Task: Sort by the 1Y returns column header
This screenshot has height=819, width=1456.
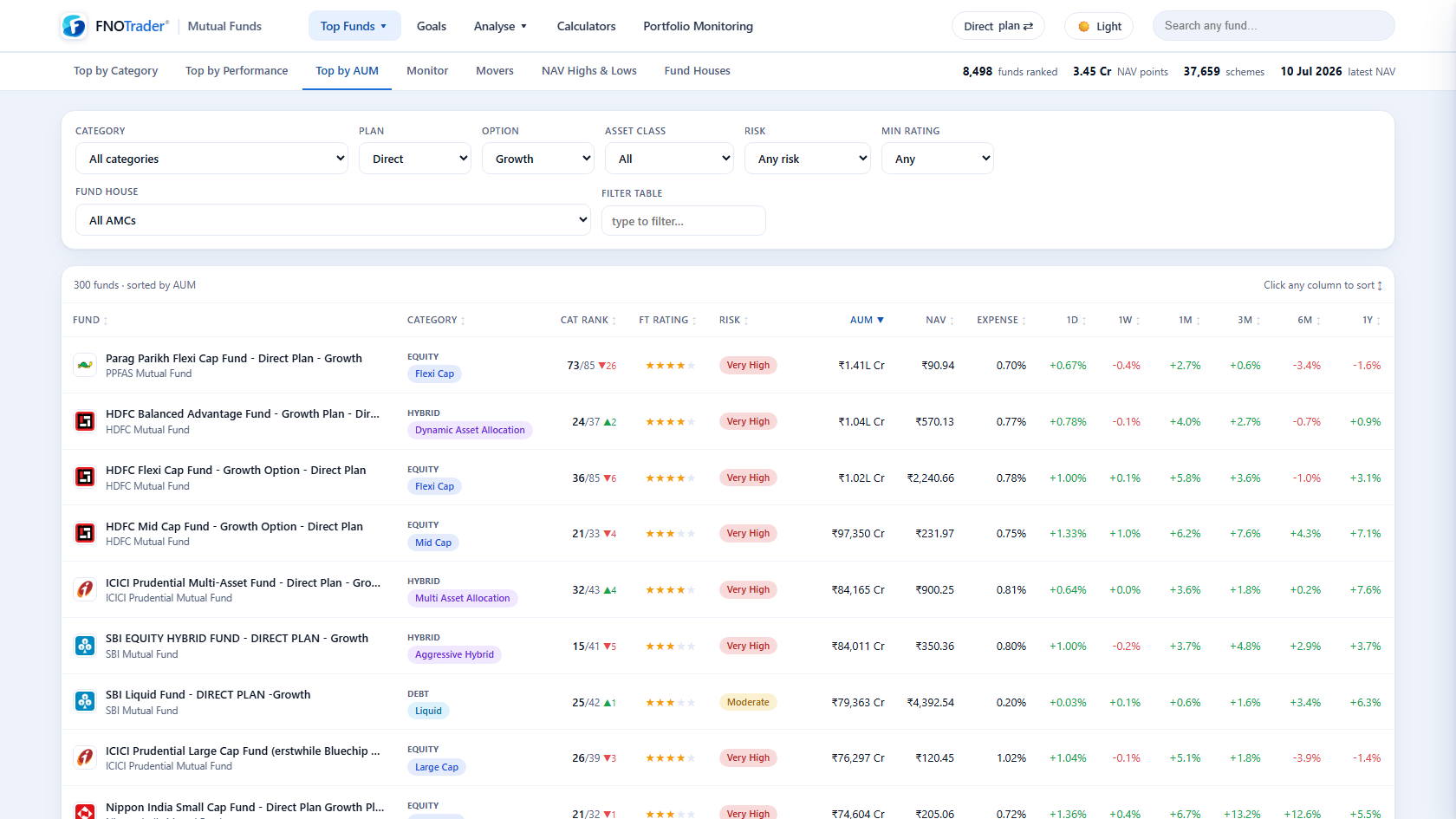Action: (1371, 320)
